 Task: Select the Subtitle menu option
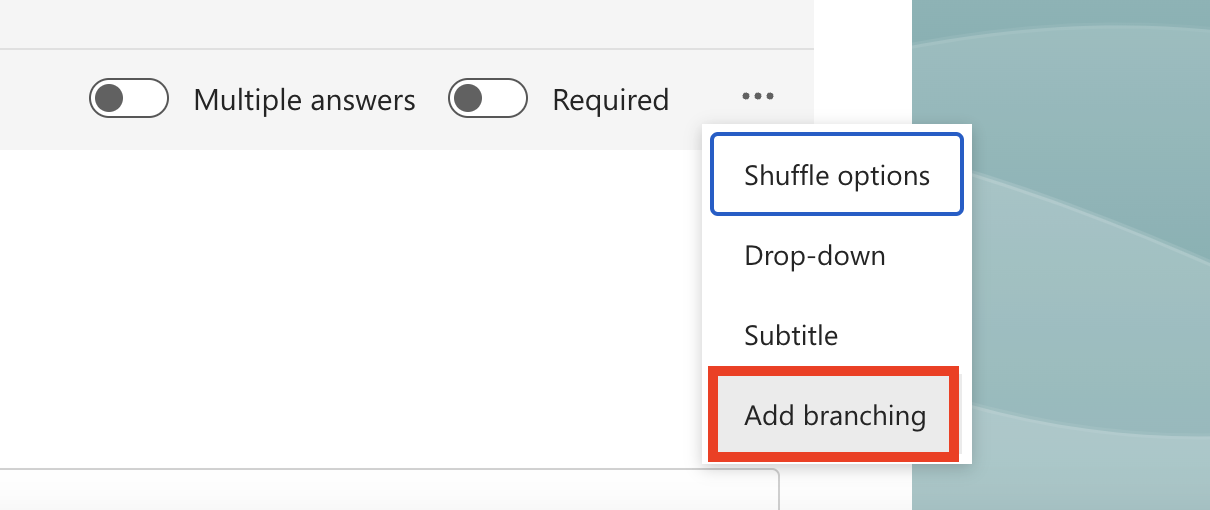791,335
